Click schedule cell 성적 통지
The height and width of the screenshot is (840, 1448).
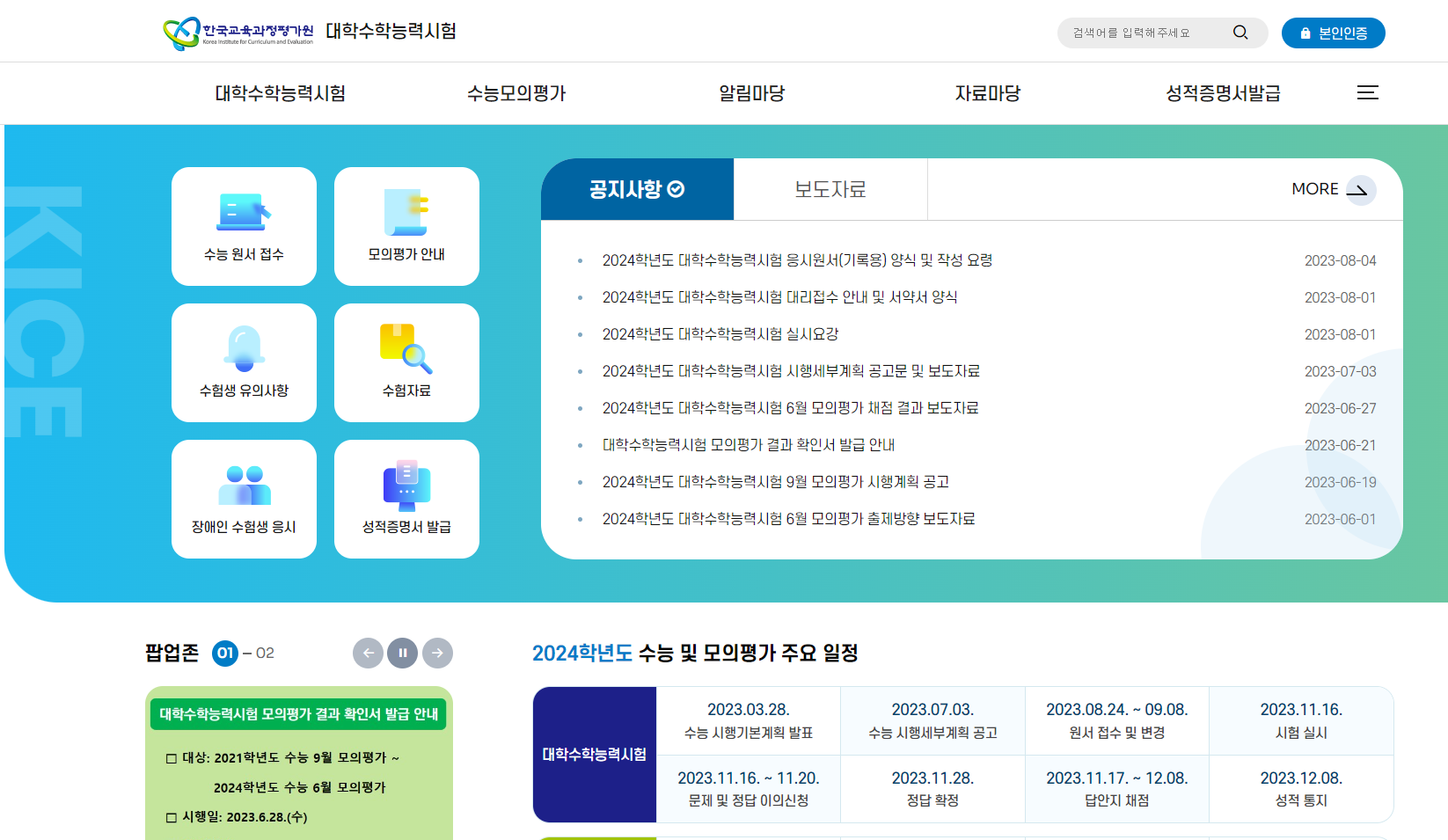(x=1301, y=789)
